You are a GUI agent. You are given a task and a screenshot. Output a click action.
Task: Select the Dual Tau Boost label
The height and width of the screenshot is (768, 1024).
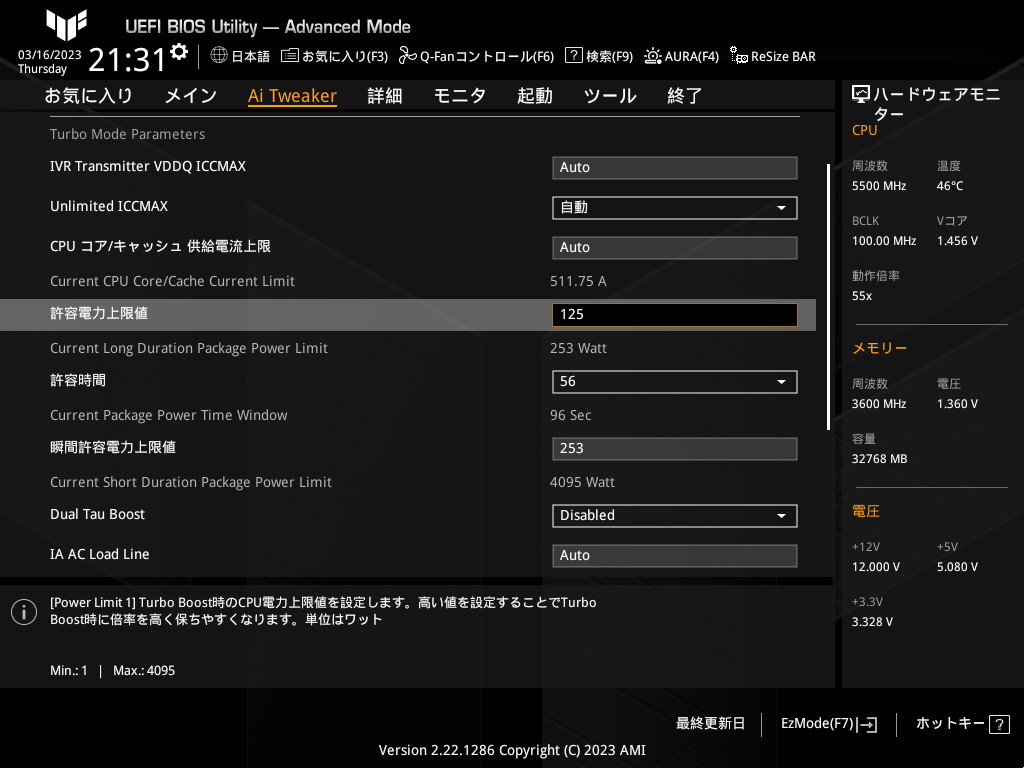click(97, 515)
